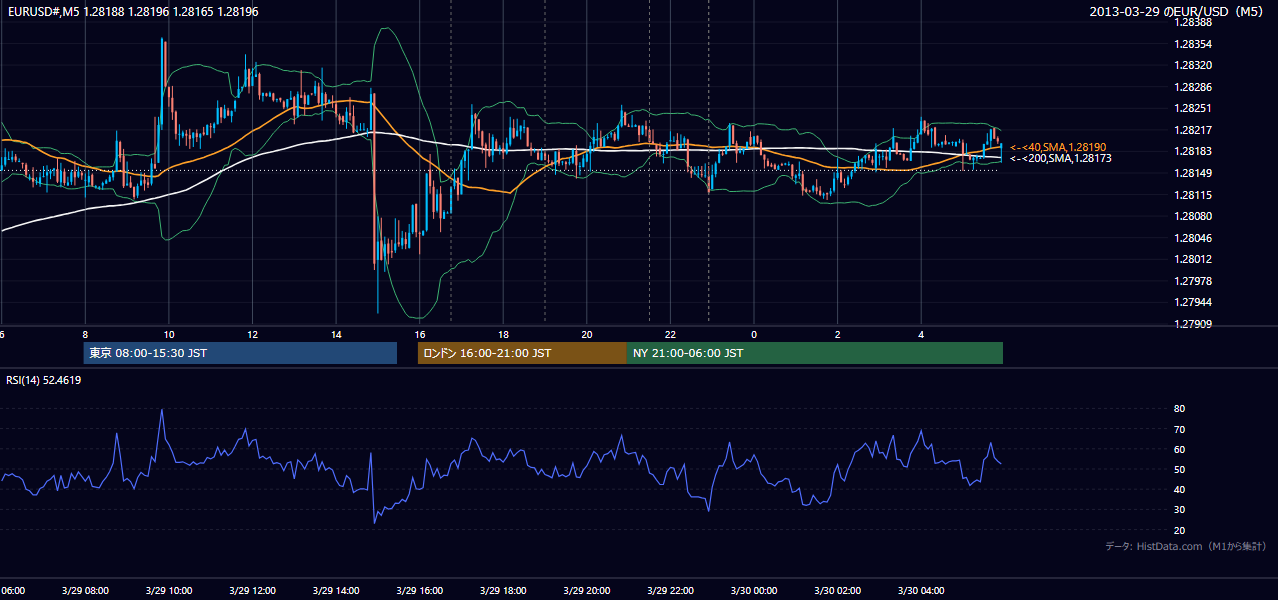Select the NY 21:00-06:00 JST session bar

pyautogui.click(x=815, y=353)
